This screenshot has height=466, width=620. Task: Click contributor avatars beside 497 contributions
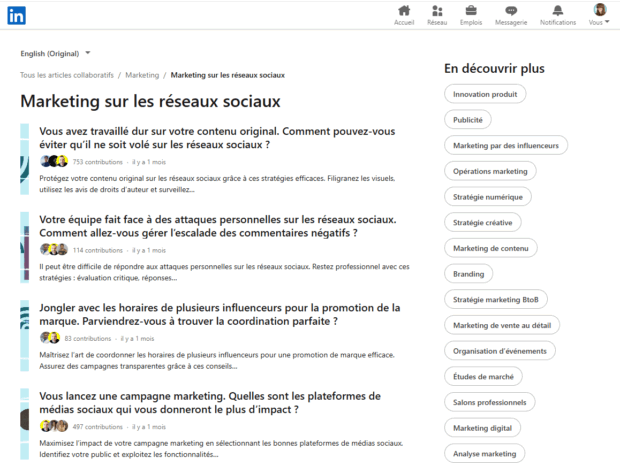pyautogui.click(x=54, y=426)
